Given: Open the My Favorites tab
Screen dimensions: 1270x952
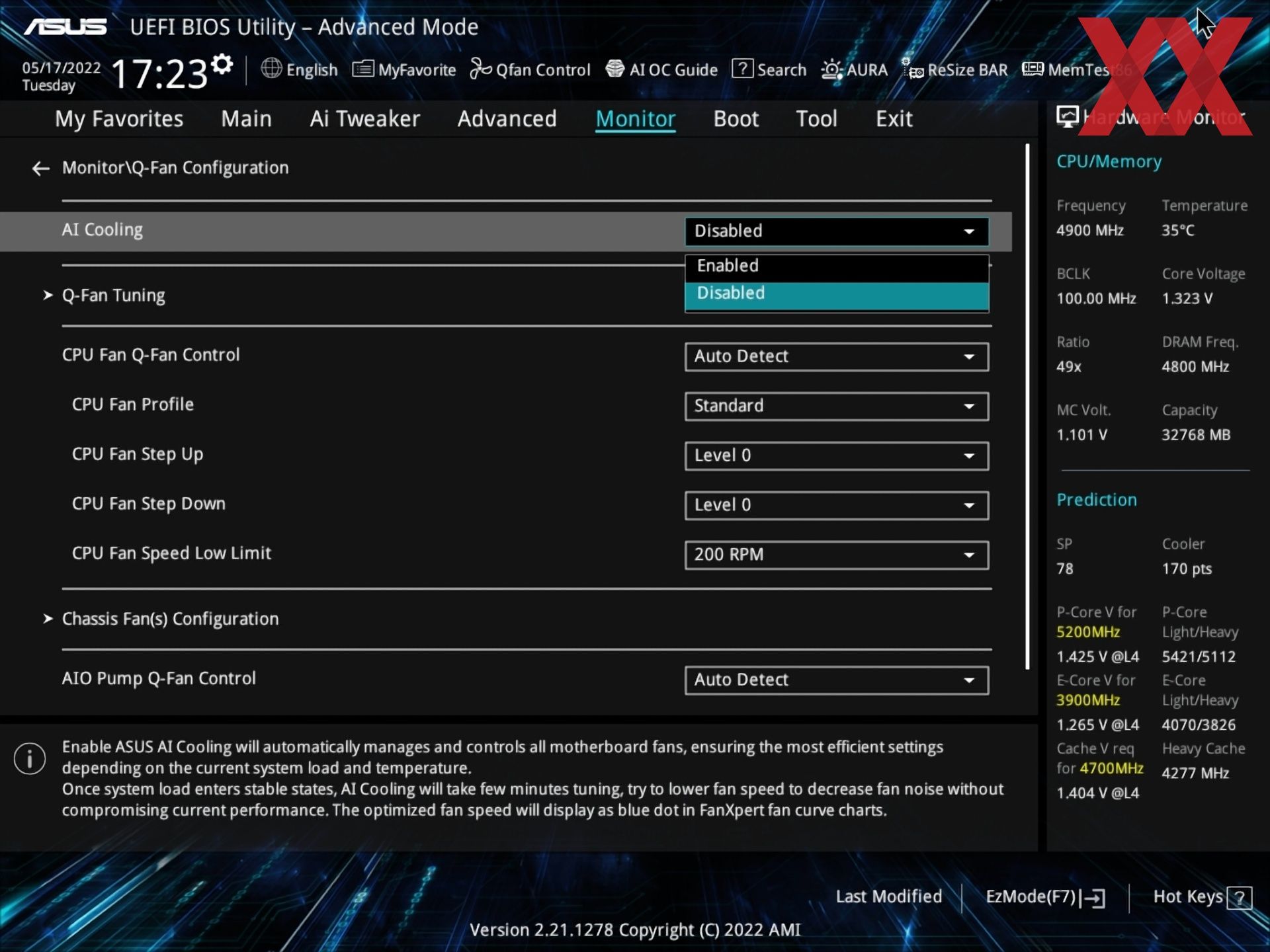Looking at the screenshot, I should tap(119, 119).
